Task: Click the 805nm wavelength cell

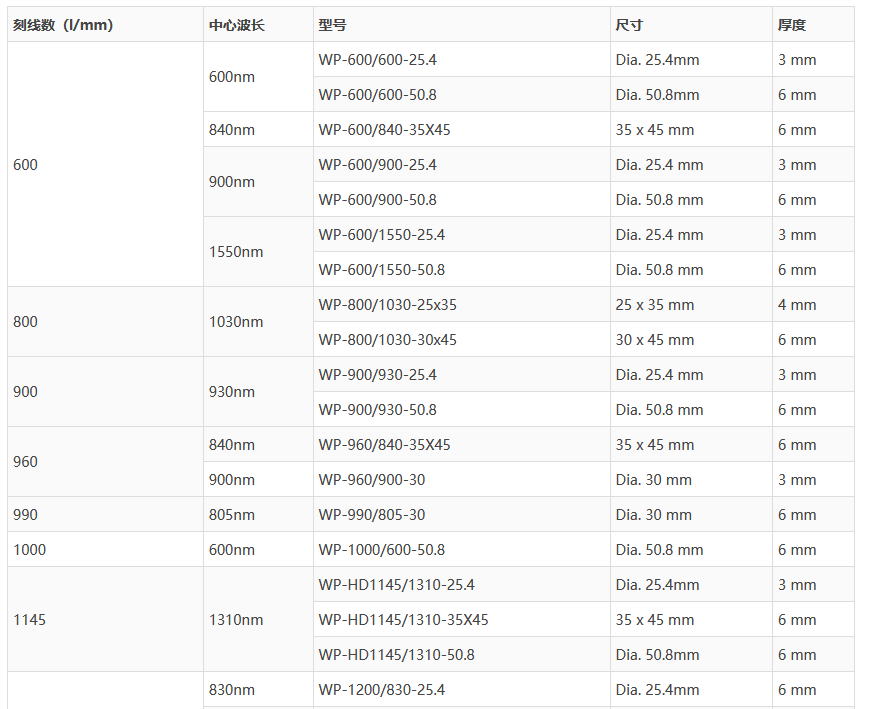Action: tap(232, 515)
